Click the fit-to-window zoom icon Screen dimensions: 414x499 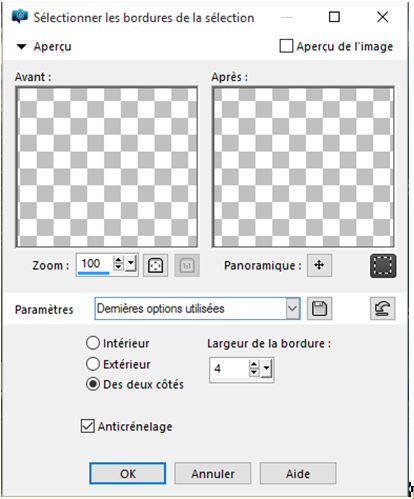coord(155,265)
